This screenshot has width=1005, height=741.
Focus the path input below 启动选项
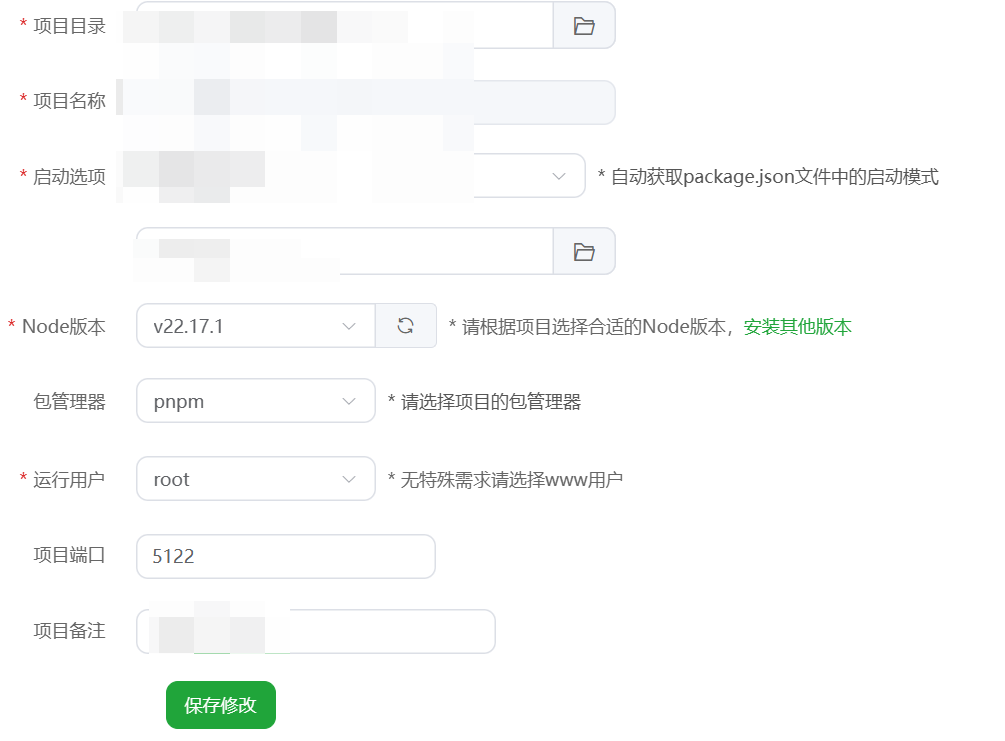click(x=345, y=251)
